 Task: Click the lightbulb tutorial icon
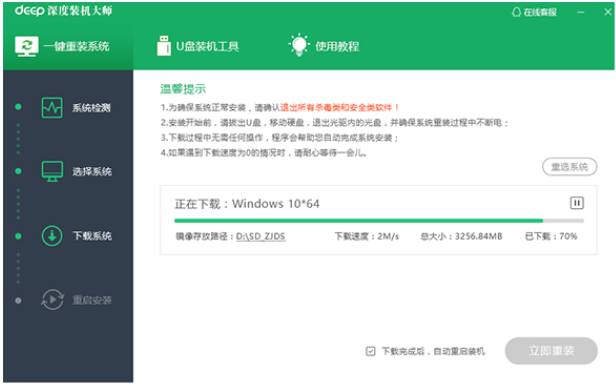click(299, 45)
